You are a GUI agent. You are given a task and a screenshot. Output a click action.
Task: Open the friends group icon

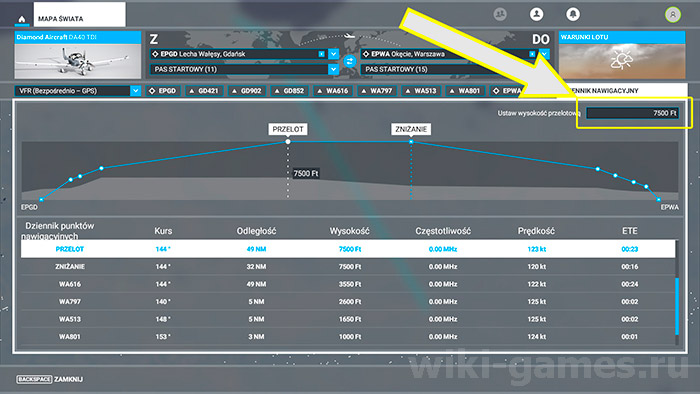(500, 14)
